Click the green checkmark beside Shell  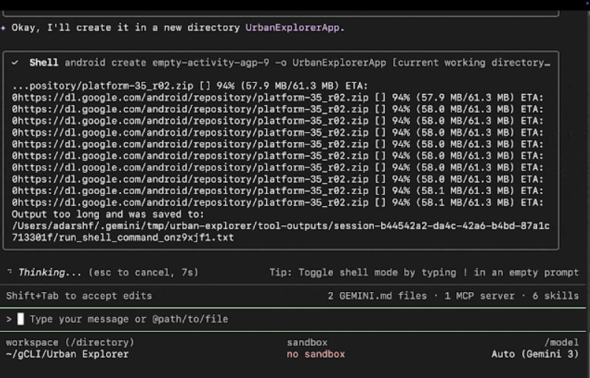pyautogui.click(x=15, y=62)
